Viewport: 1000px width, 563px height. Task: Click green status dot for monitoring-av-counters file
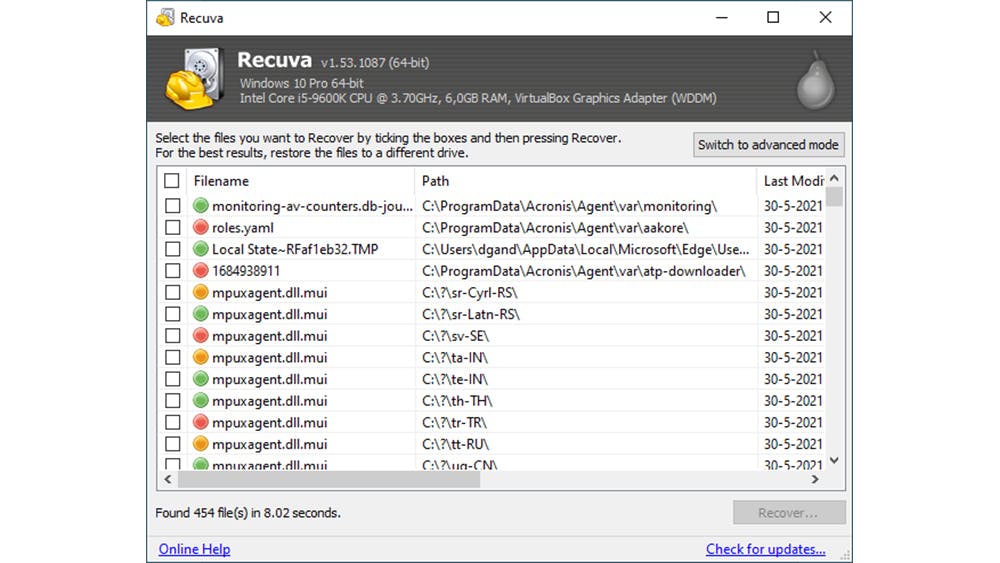pos(200,206)
